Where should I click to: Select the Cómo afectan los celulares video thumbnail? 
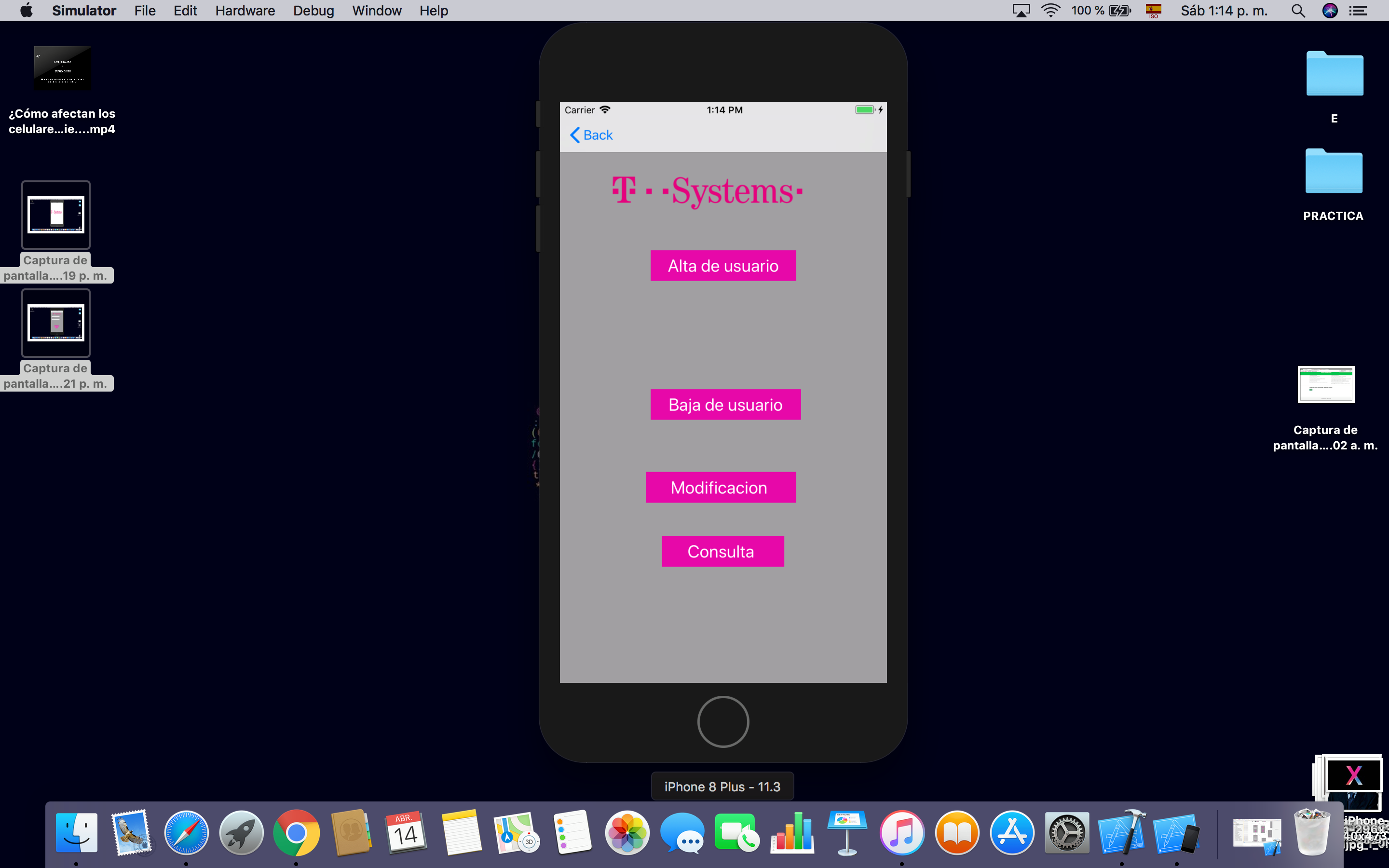click(x=63, y=68)
